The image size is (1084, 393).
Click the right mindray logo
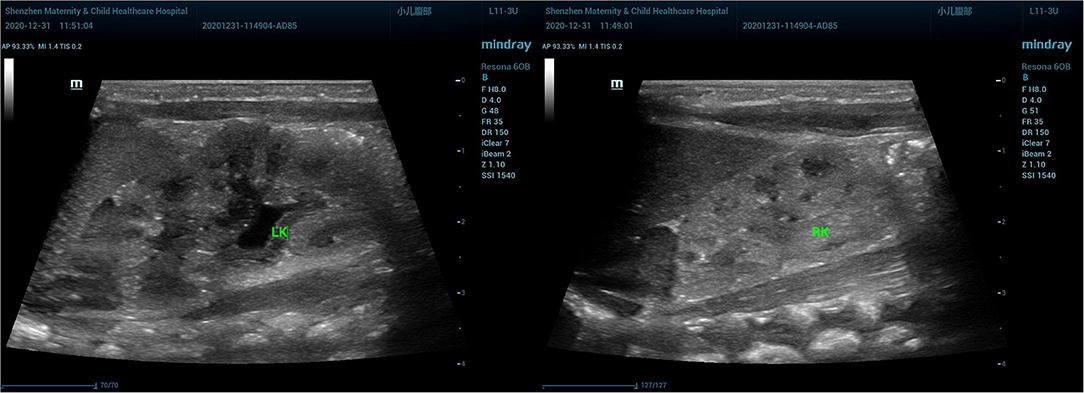(x=1047, y=46)
